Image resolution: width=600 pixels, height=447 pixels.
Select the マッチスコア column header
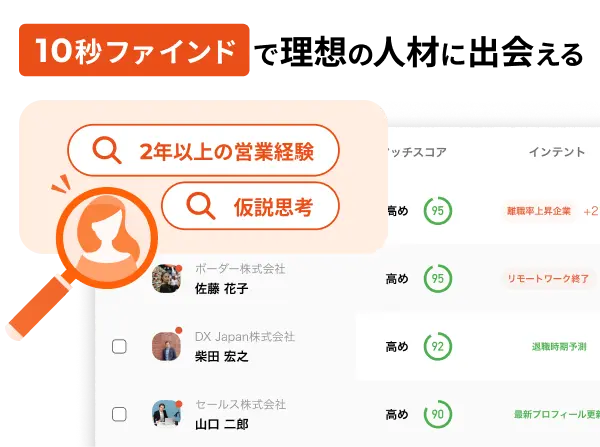416,152
